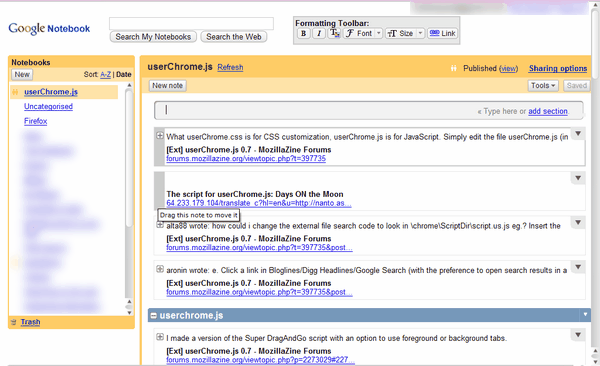Open Sharing options
This screenshot has width=600, height=366.
(558, 69)
